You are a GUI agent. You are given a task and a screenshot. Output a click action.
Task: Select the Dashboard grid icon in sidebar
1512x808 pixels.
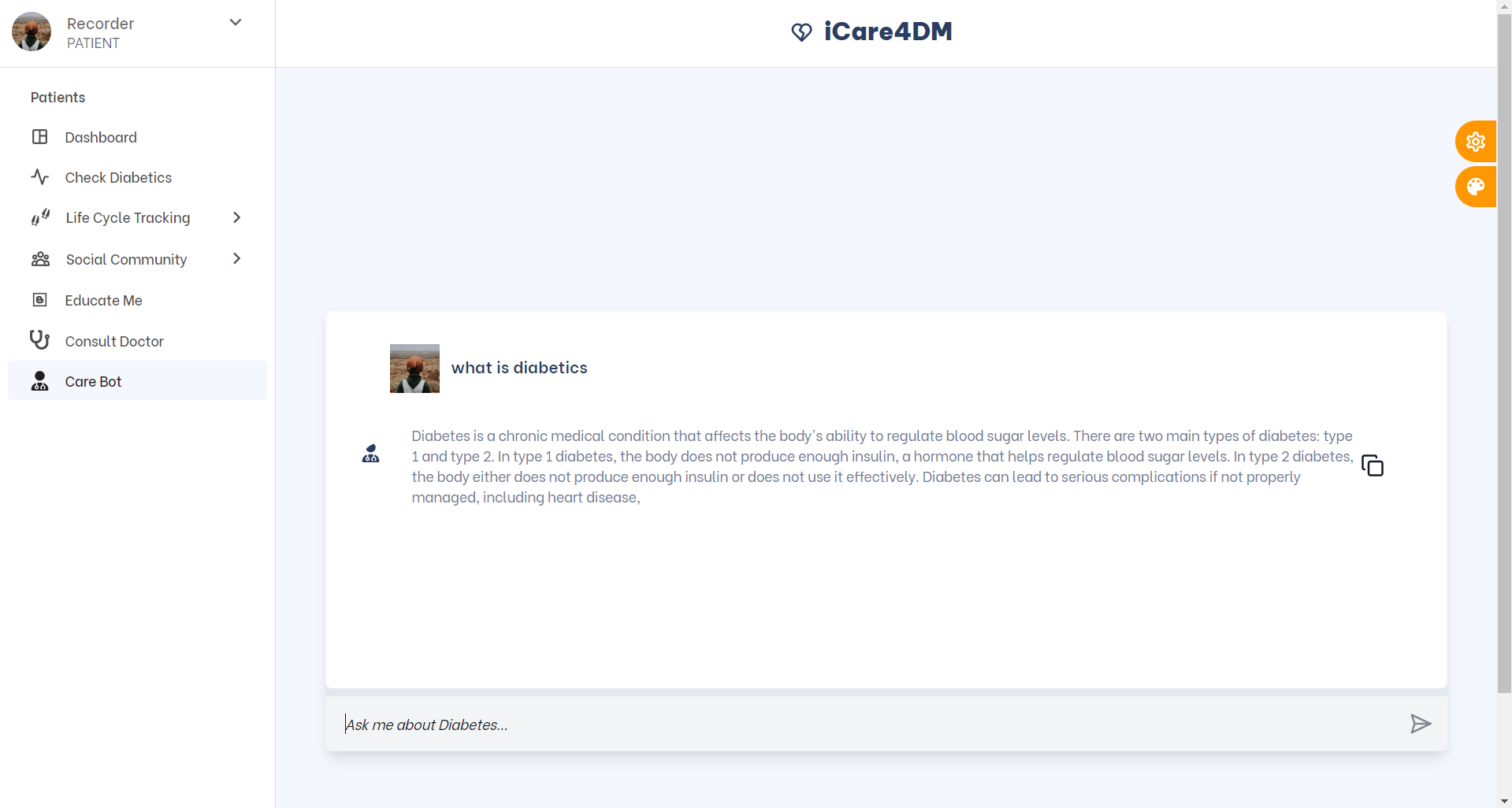click(x=40, y=137)
